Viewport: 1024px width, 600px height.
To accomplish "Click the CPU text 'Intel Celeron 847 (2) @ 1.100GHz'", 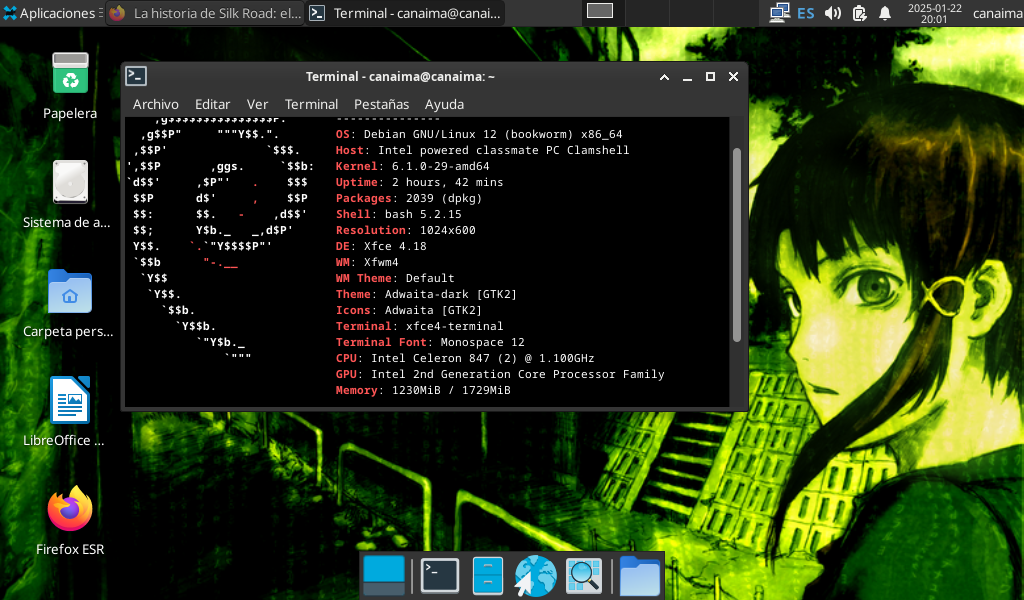I will click(x=483, y=358).
